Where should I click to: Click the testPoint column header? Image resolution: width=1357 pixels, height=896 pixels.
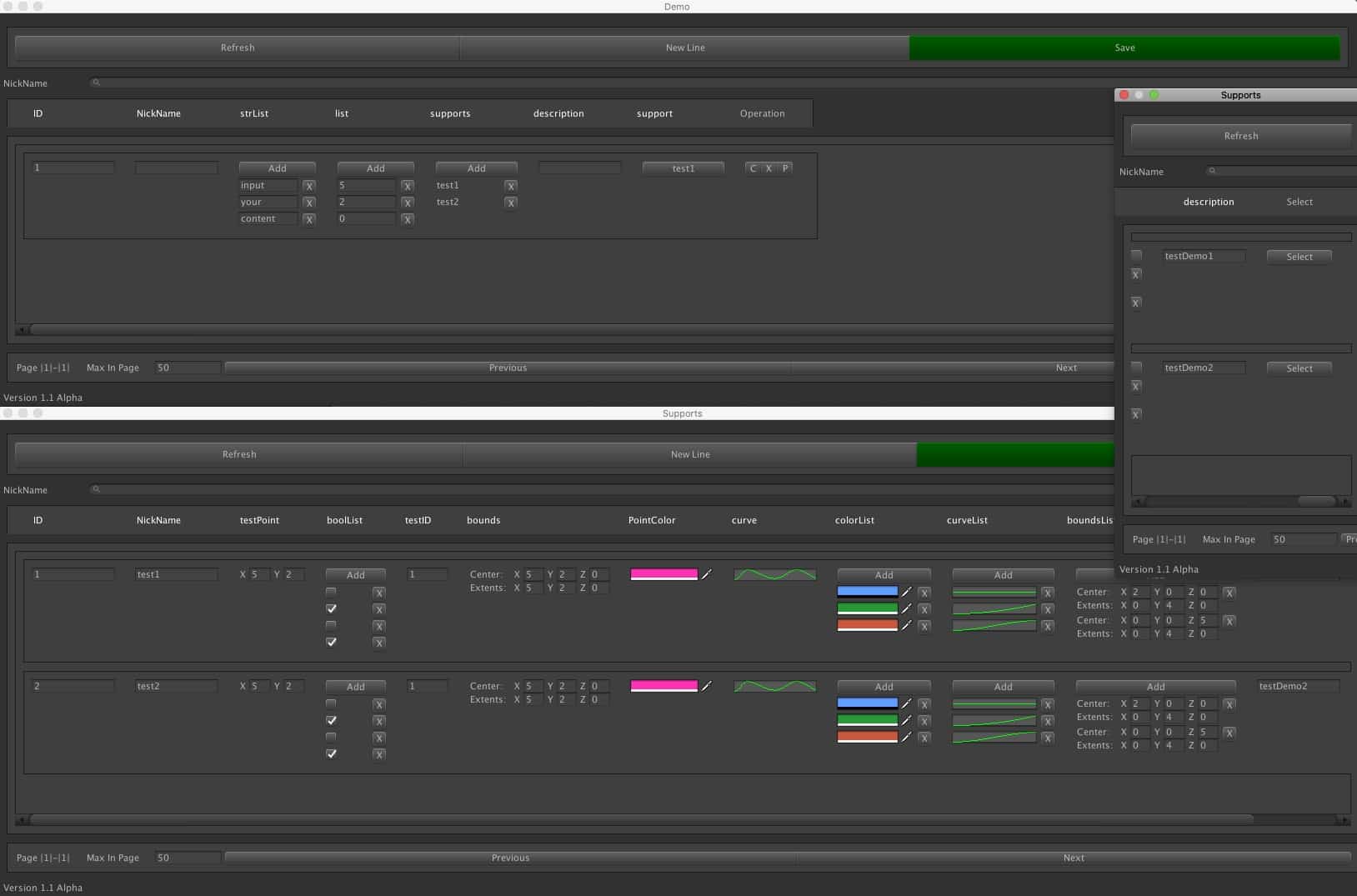[259, 520]
